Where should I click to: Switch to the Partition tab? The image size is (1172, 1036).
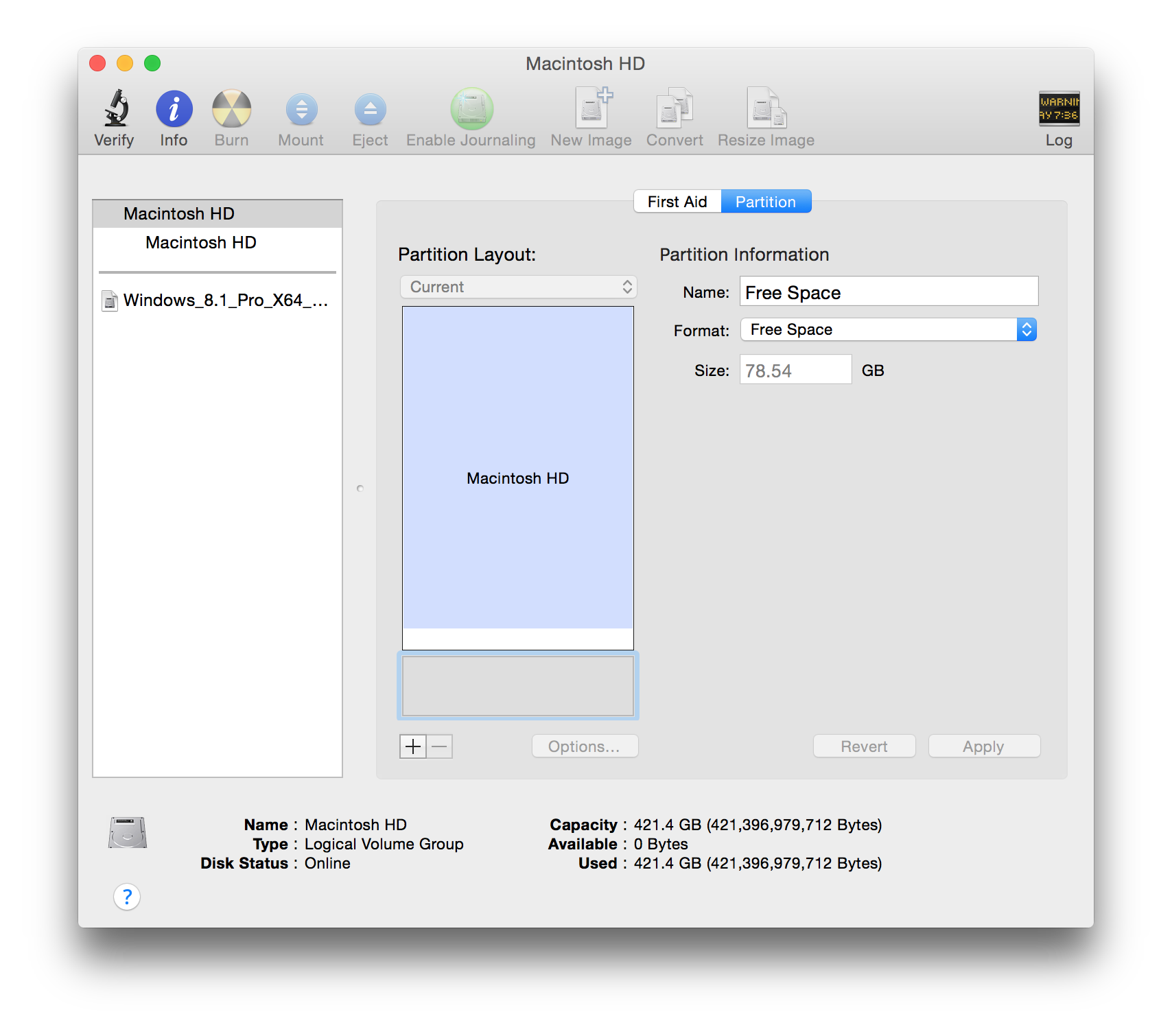(x=766, y=202)
